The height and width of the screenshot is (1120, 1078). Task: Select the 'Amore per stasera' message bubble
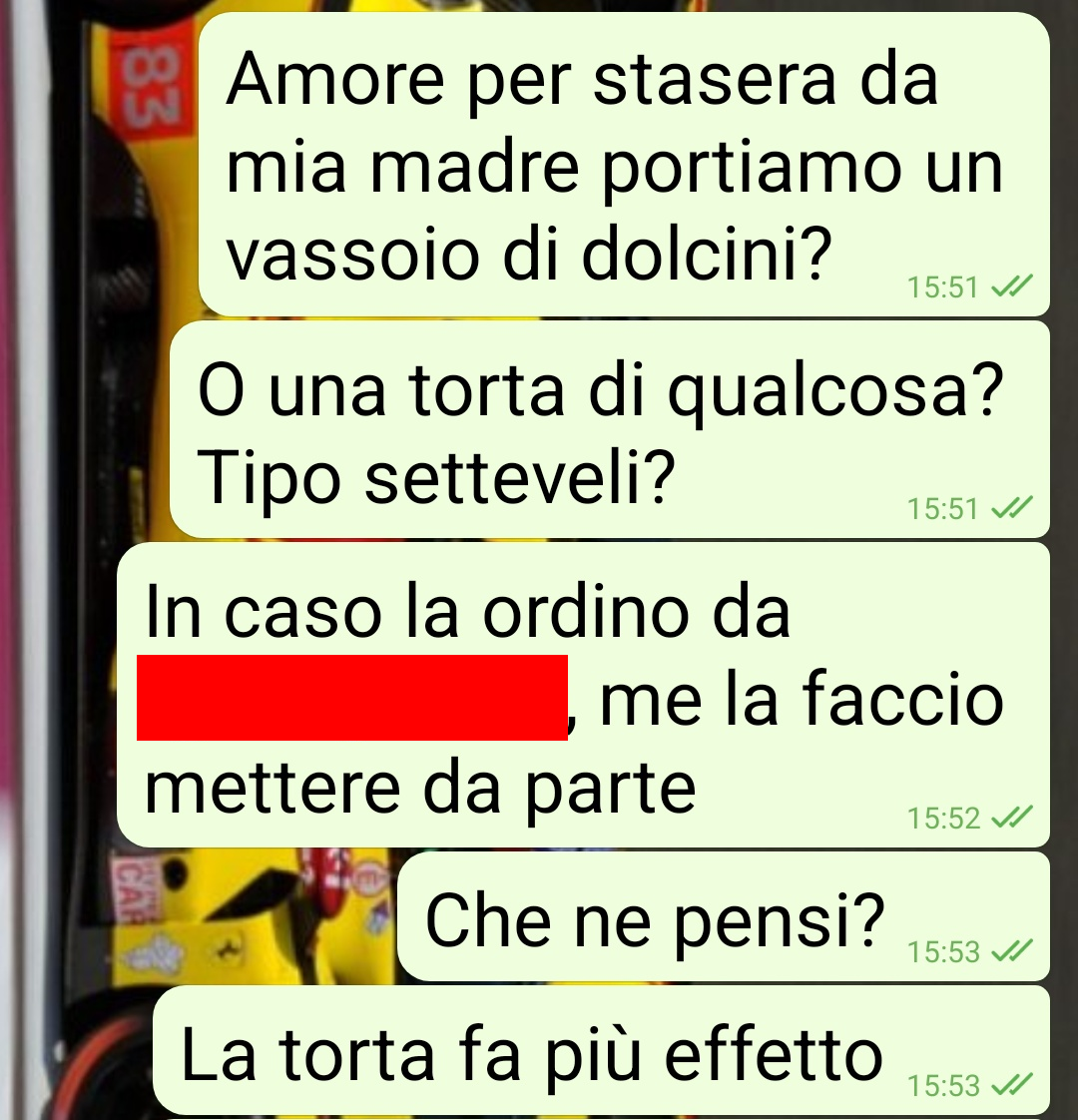tap(624, 165)
